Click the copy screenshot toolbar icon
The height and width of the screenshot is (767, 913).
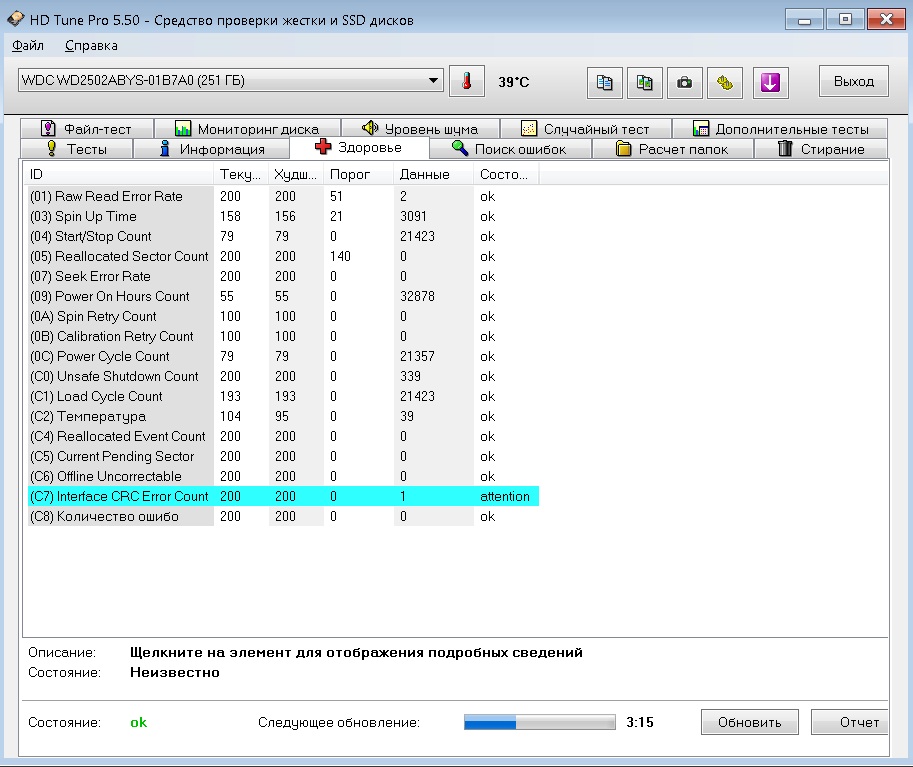pos(645,83)
